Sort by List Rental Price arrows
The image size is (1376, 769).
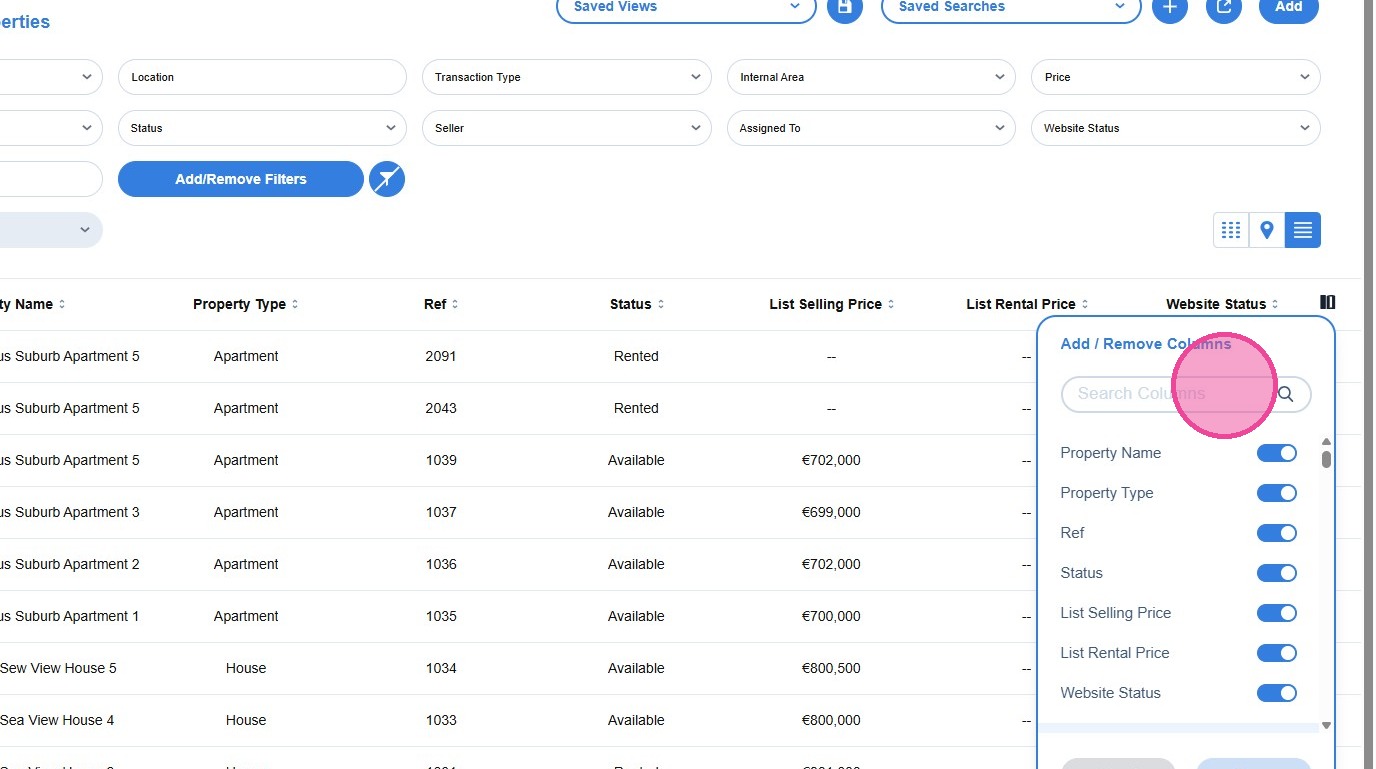1084,304
